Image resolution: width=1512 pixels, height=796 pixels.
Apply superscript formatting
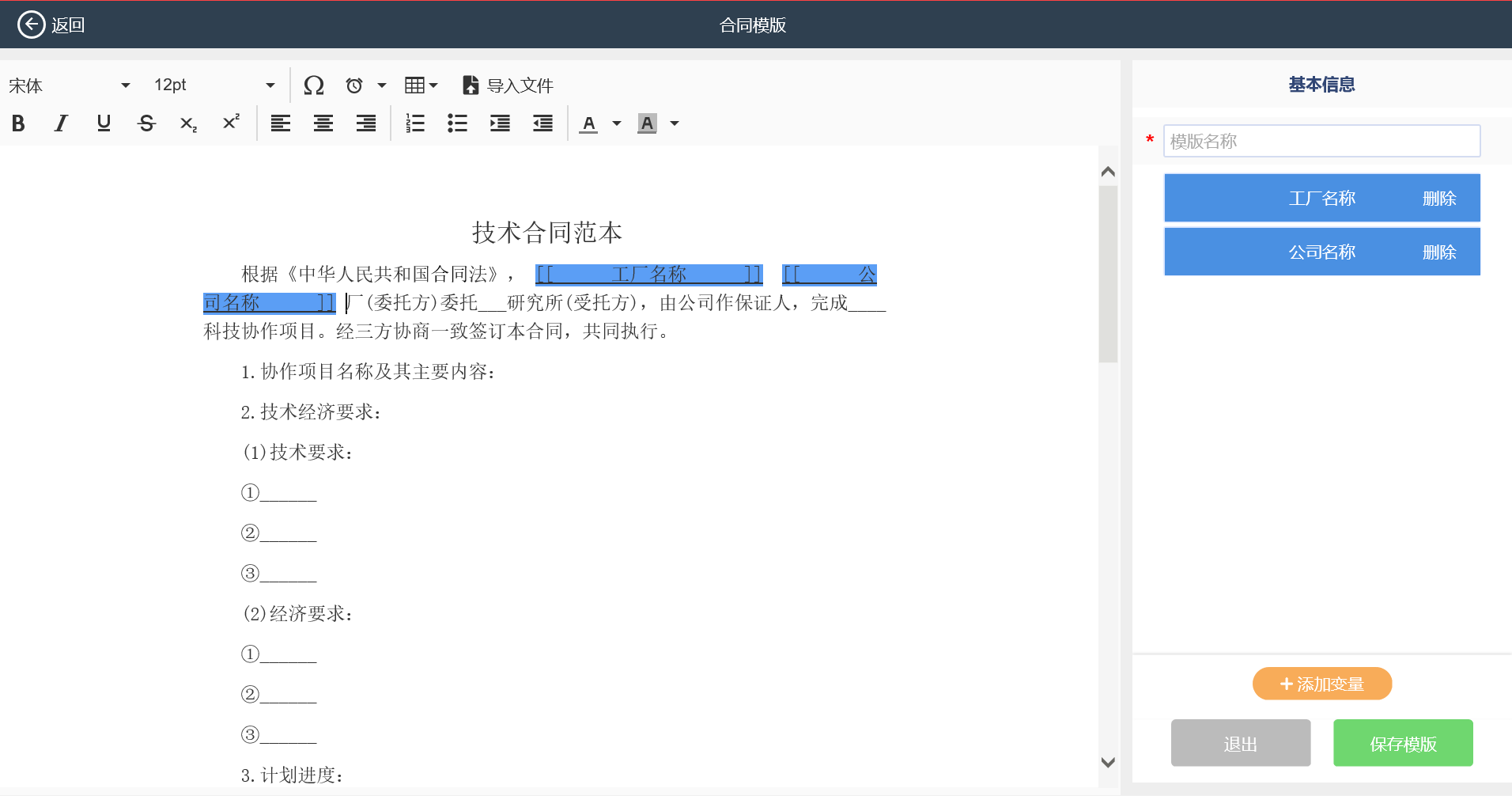point(231,123)
